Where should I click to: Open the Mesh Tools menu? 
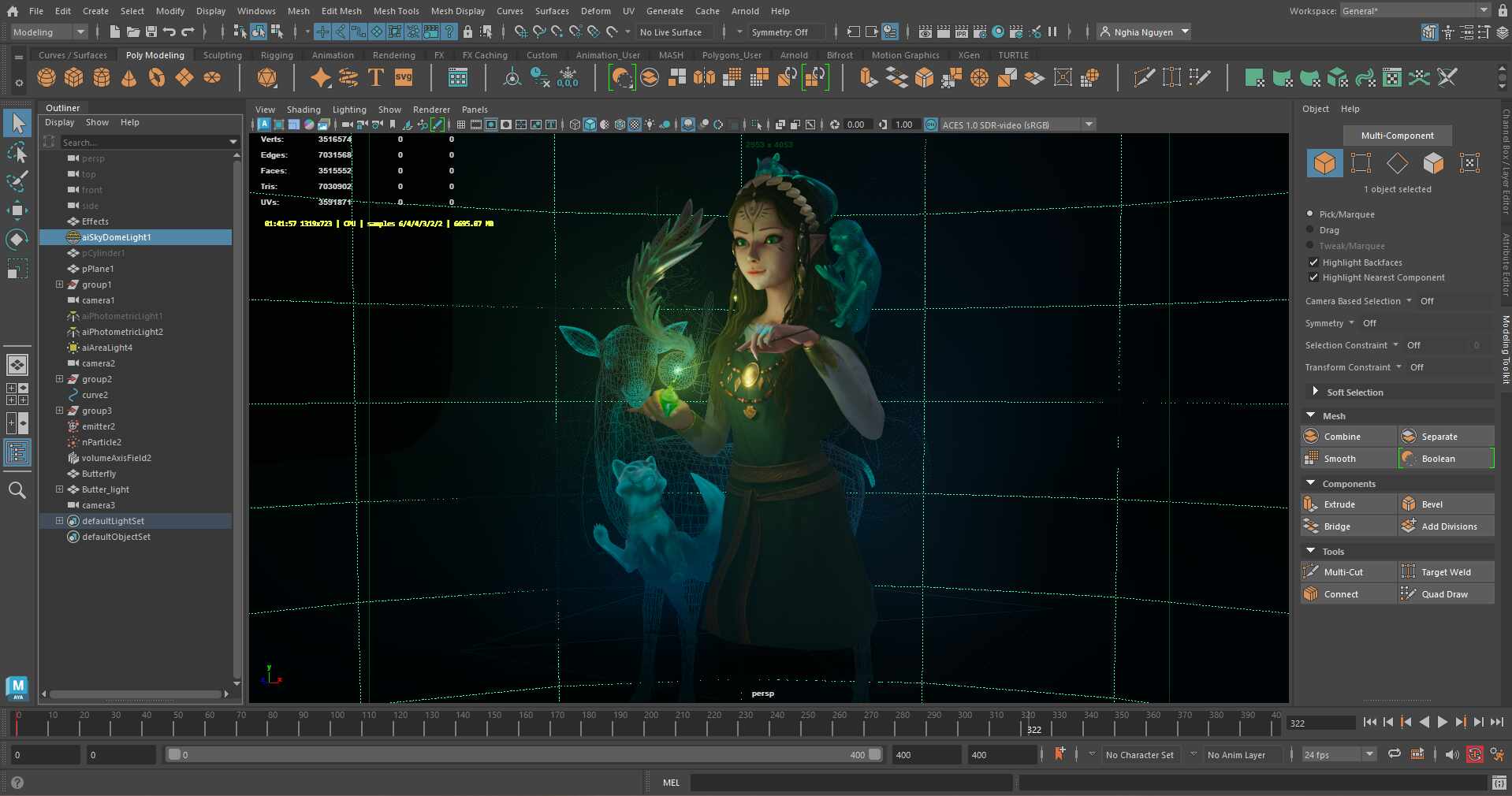(x=396, y=11)
